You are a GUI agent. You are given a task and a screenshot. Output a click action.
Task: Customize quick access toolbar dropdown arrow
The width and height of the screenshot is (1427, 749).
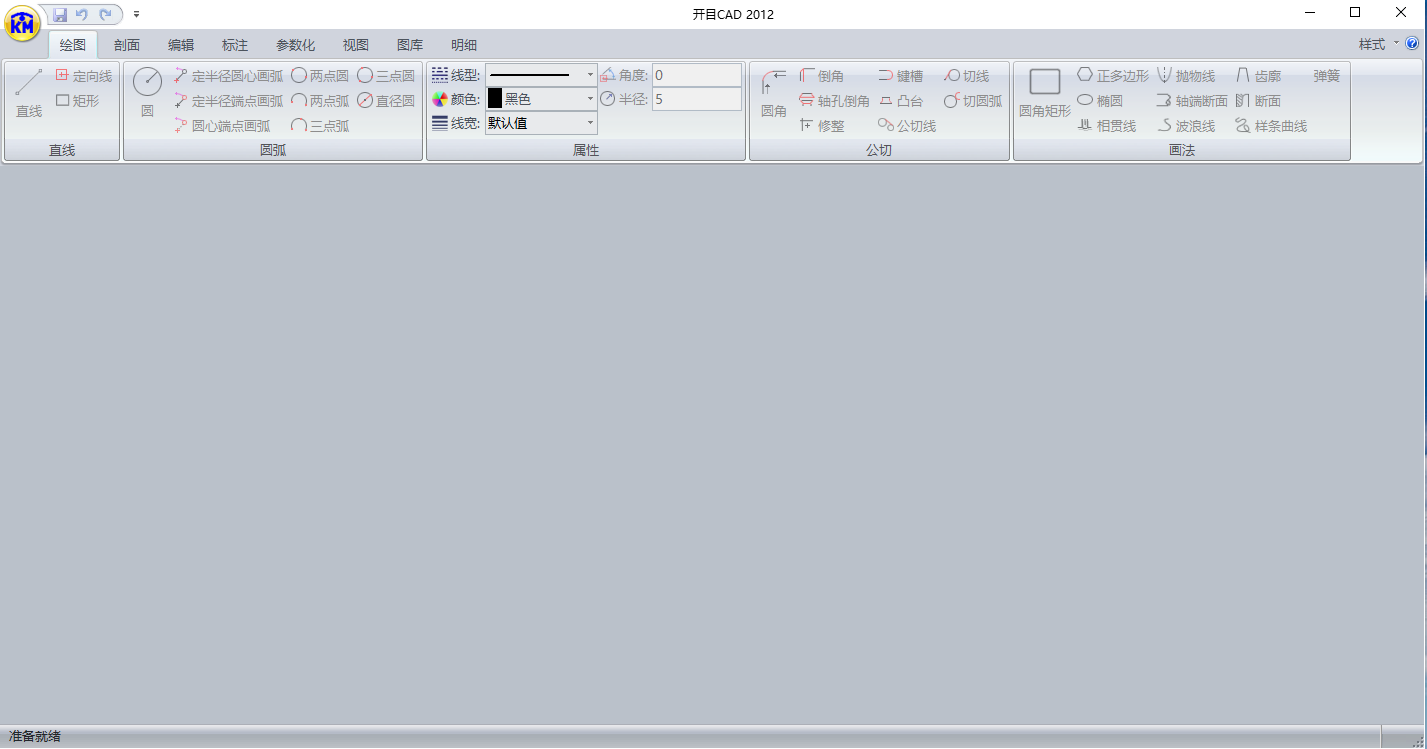136,15
